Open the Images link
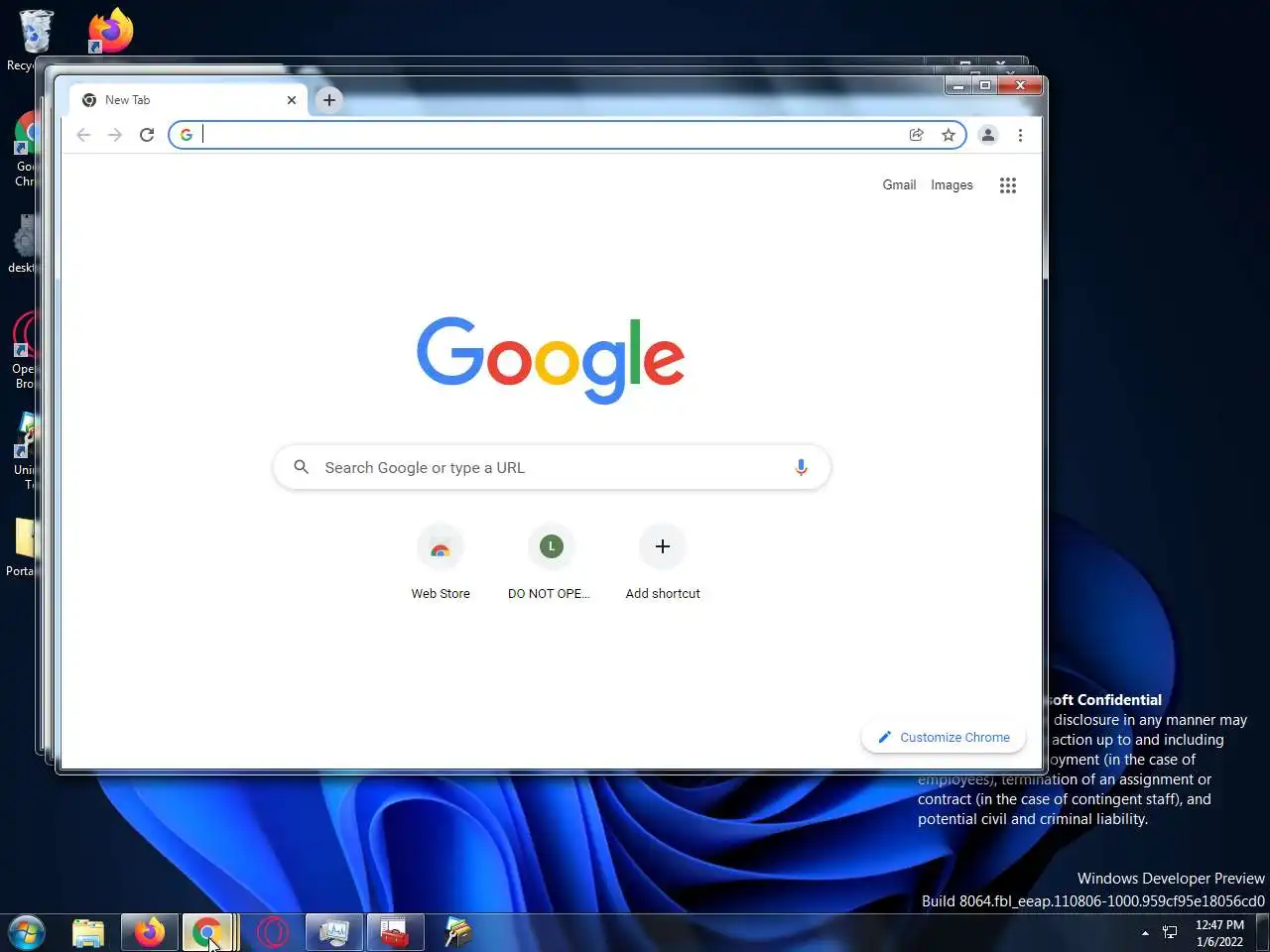Image resolution: width=1270 pixels, height=952 pixels. click(952, 185)
